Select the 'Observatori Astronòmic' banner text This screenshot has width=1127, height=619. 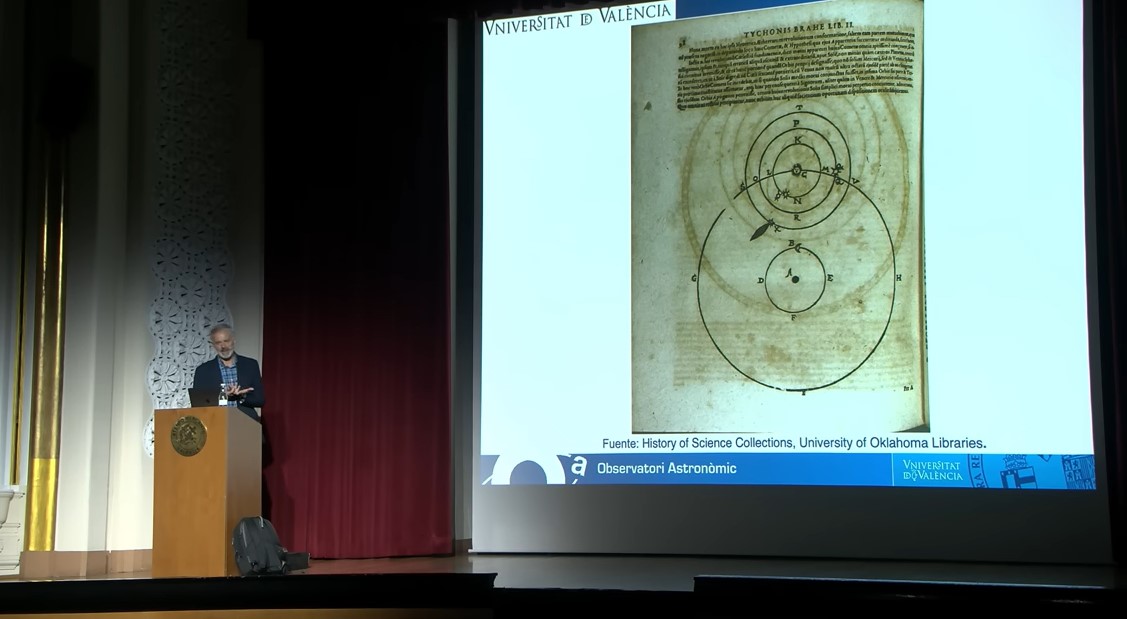666,468
